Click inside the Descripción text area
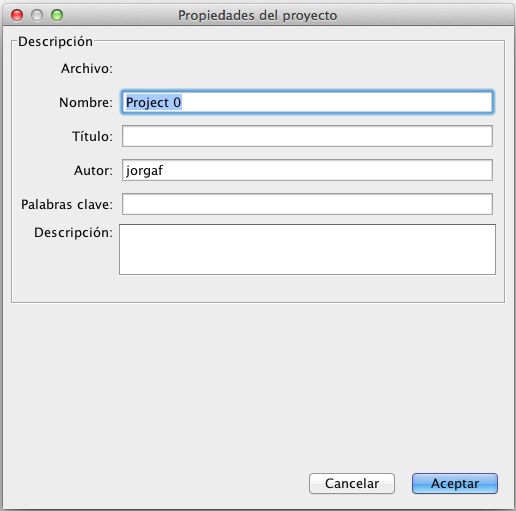This screenshot has height=511, width=516. [x=307, y=249]
